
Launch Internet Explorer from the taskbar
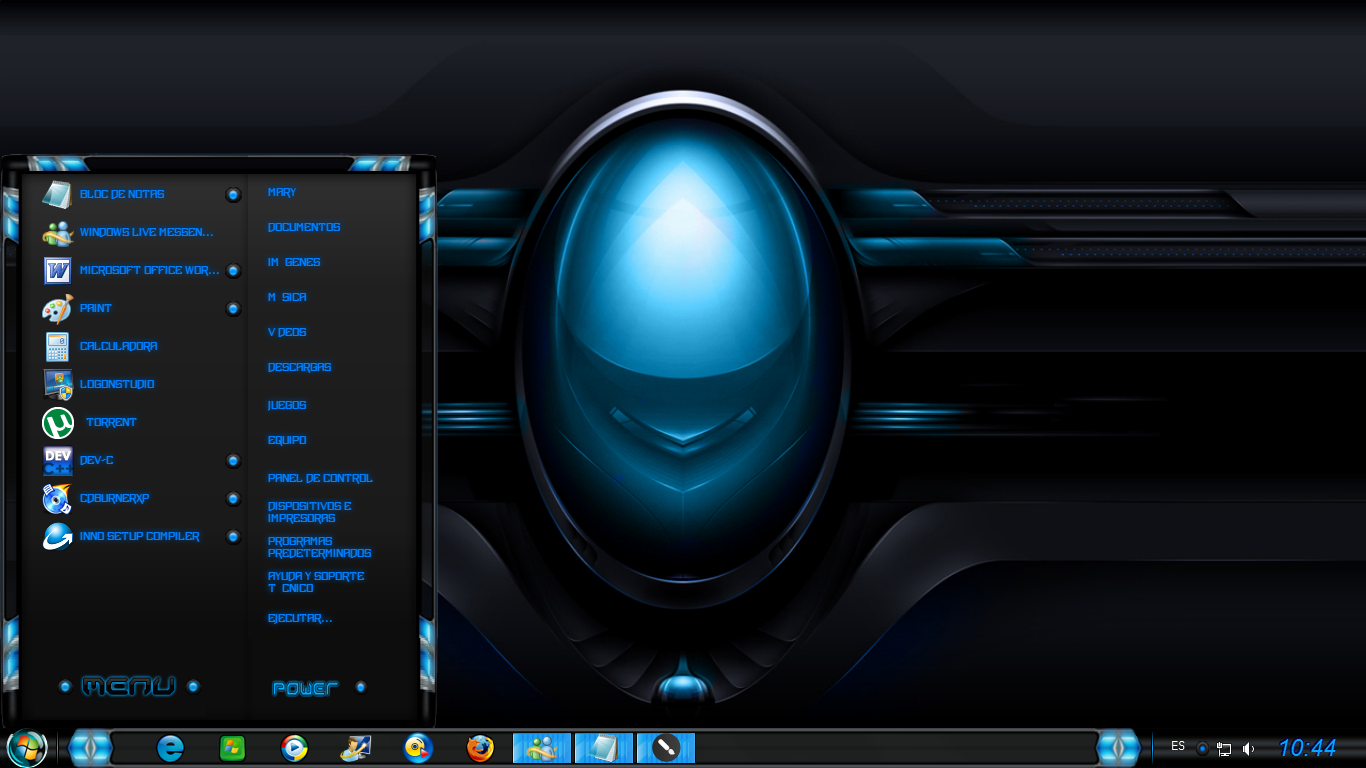point(171,747)
